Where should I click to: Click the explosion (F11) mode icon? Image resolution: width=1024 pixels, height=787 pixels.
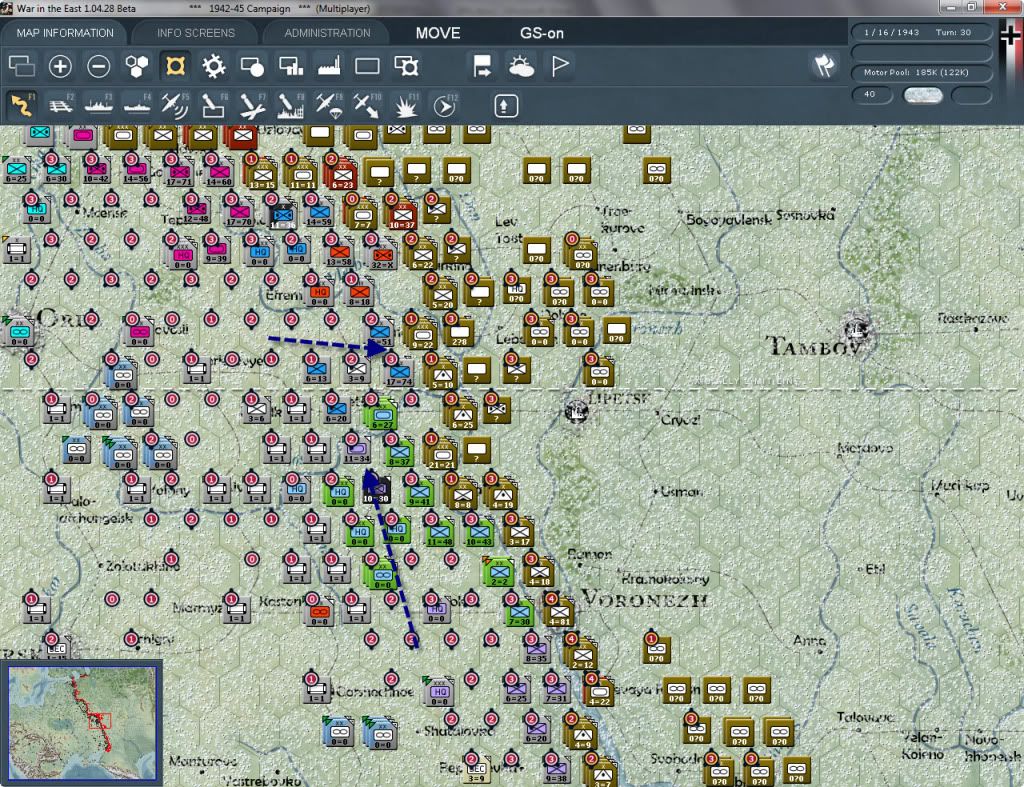coord(406,105)
